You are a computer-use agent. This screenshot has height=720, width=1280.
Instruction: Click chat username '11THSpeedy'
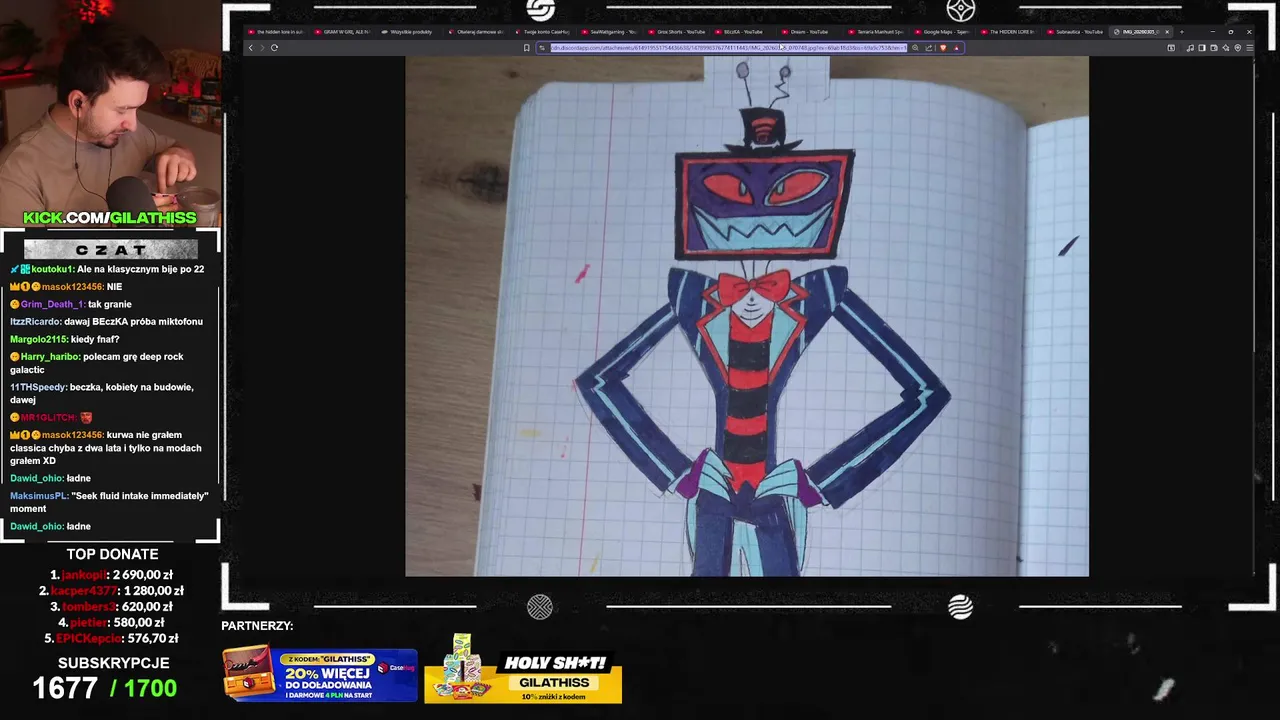38,387
